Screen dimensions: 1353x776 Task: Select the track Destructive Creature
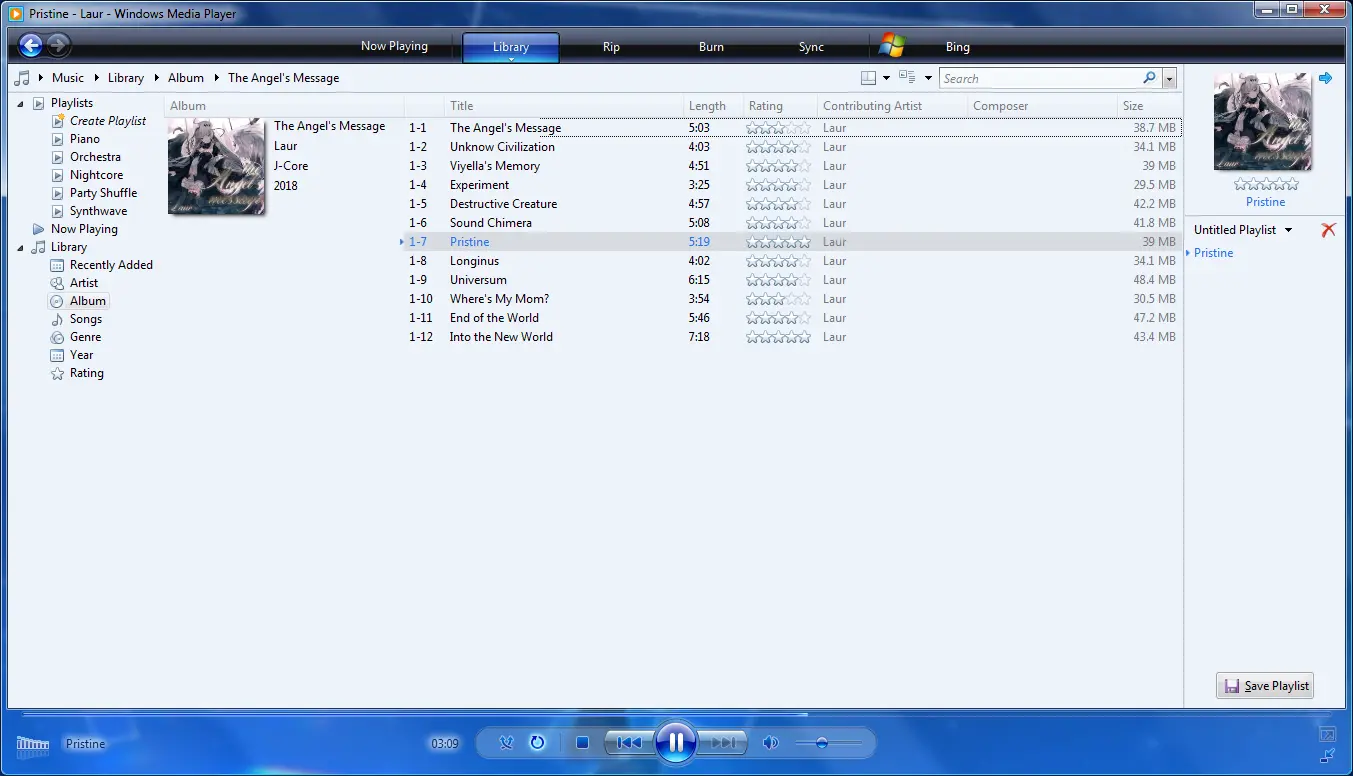pyautogui.click(x=503, y=204)
